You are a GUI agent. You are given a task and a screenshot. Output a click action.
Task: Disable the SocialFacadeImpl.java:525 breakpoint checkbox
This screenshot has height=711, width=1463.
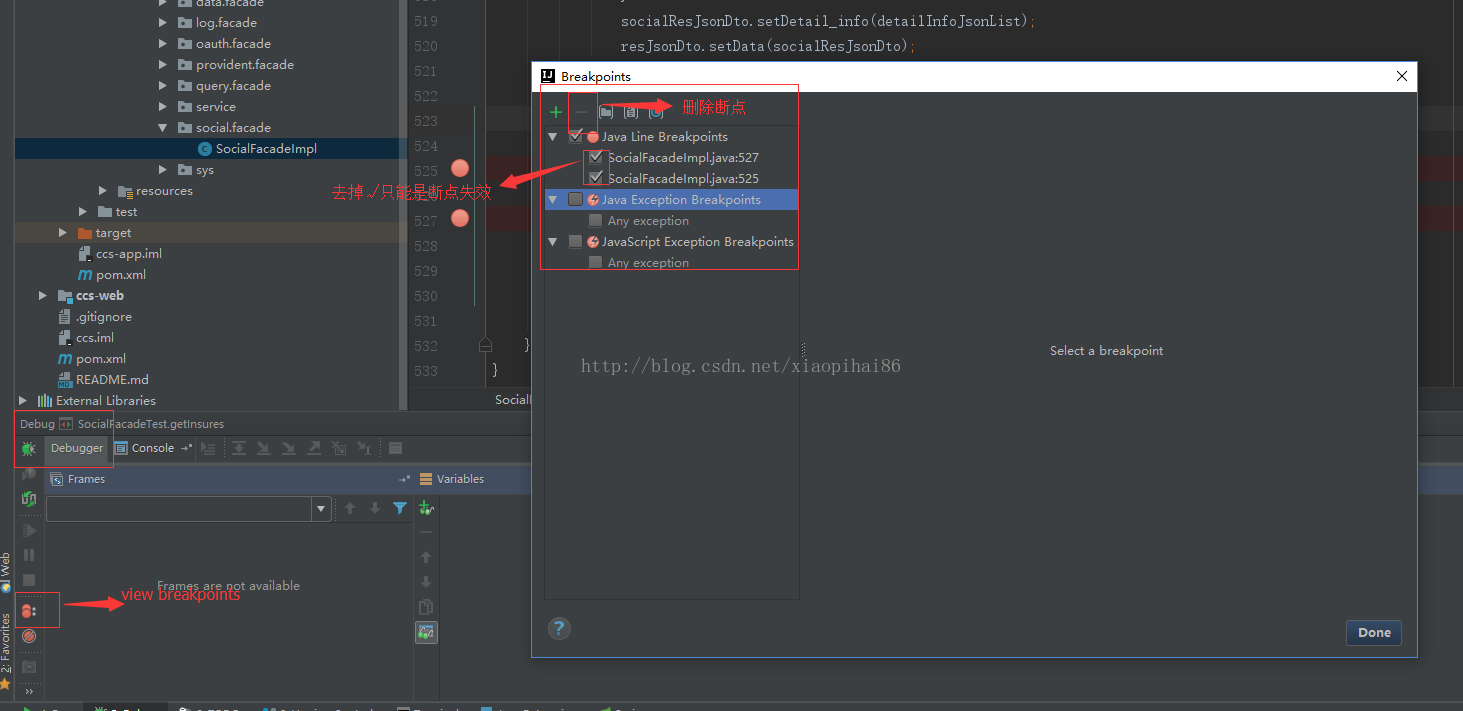tap(596, 178)
